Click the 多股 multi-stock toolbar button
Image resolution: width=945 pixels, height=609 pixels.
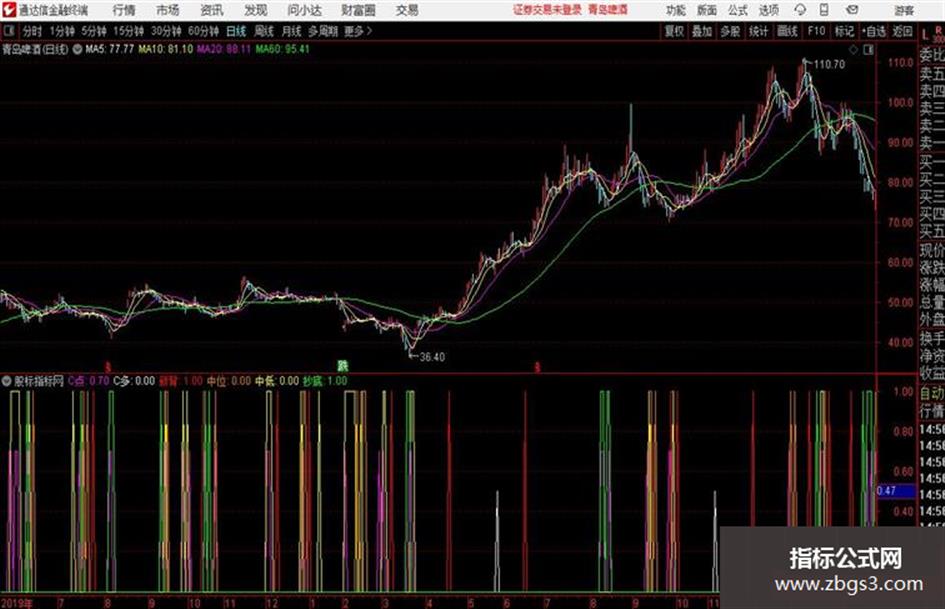click(730, 31)
